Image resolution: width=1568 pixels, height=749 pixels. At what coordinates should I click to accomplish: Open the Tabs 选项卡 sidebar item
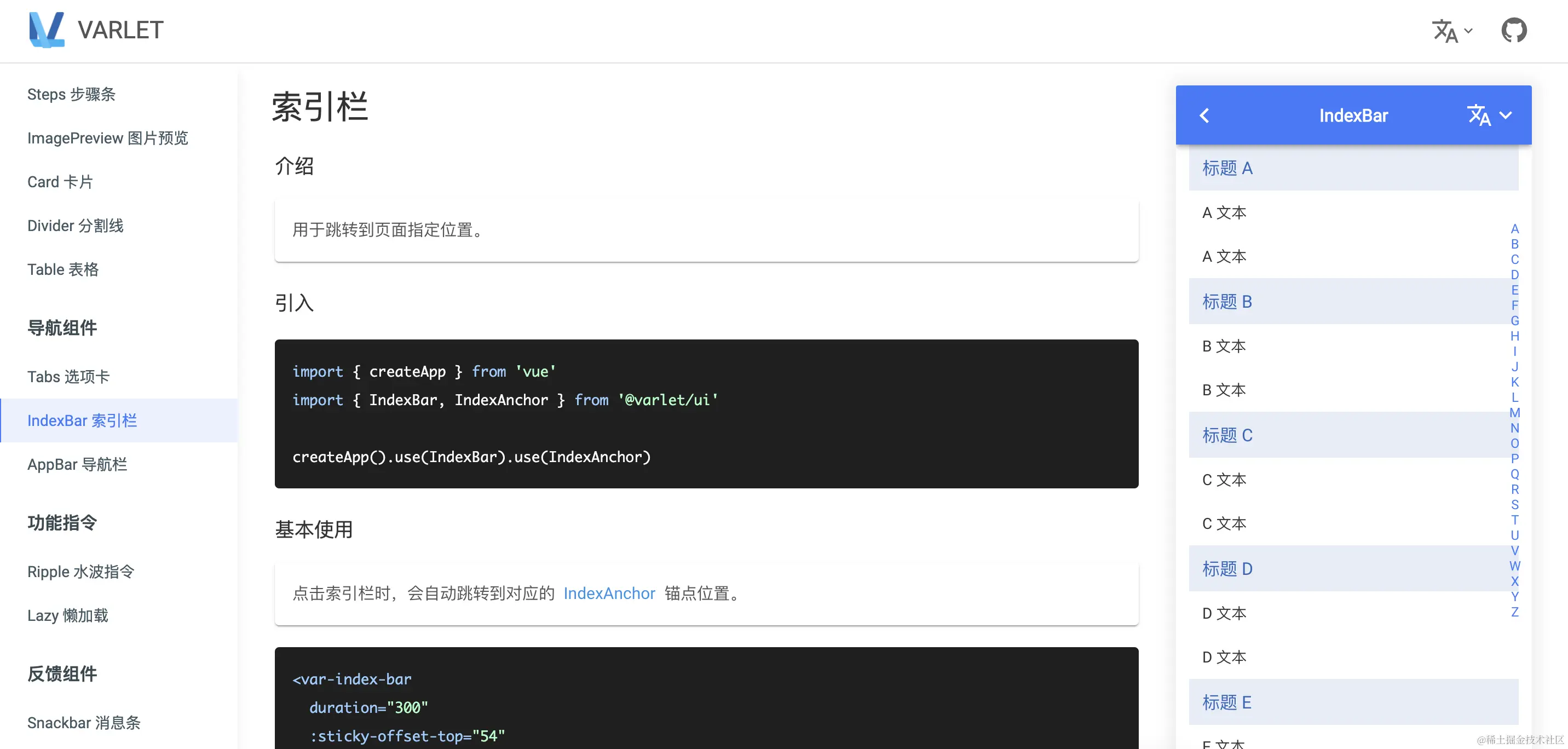point(68,377)
